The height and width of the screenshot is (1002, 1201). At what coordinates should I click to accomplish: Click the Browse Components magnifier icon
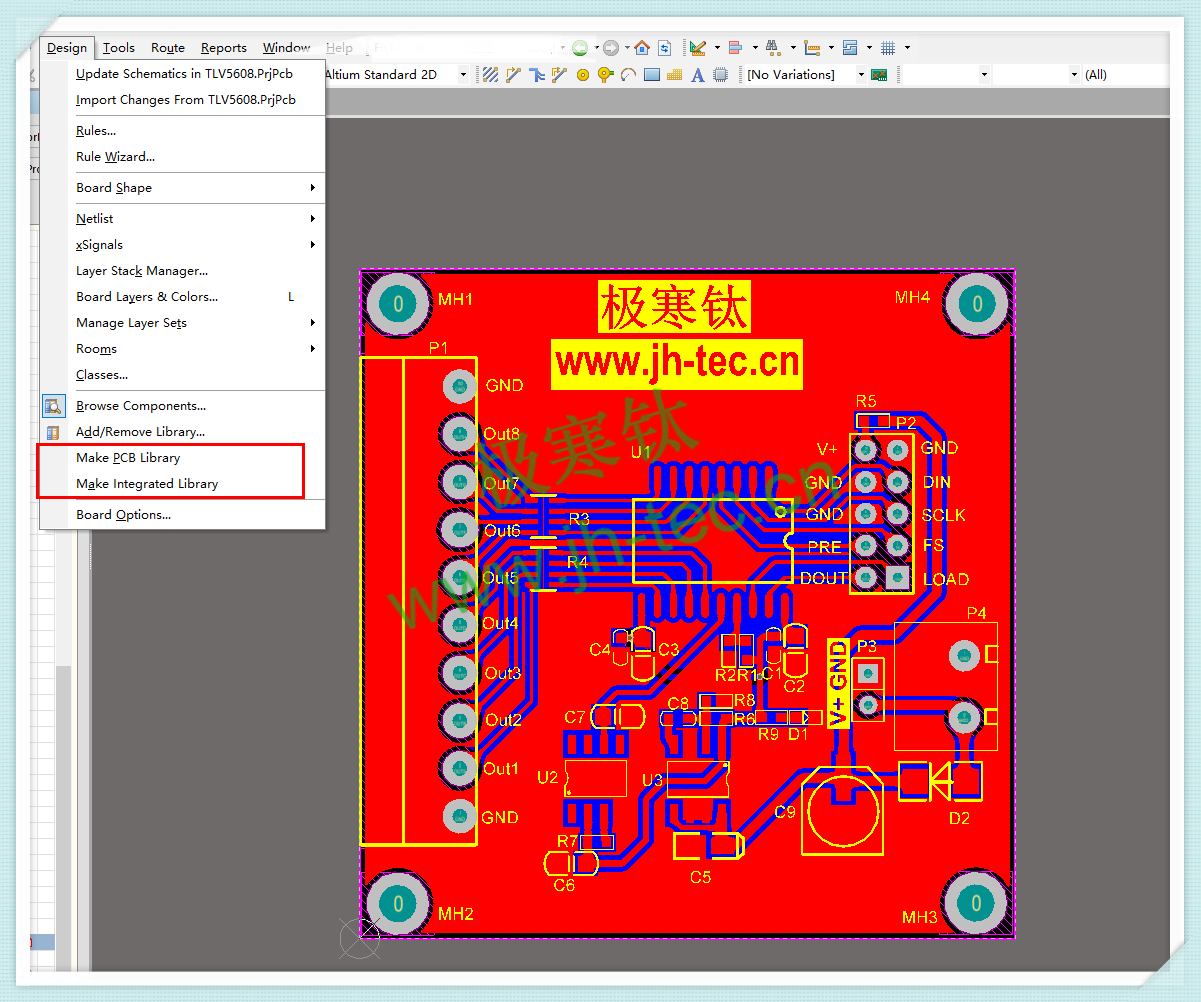click(x=54, y=406)
